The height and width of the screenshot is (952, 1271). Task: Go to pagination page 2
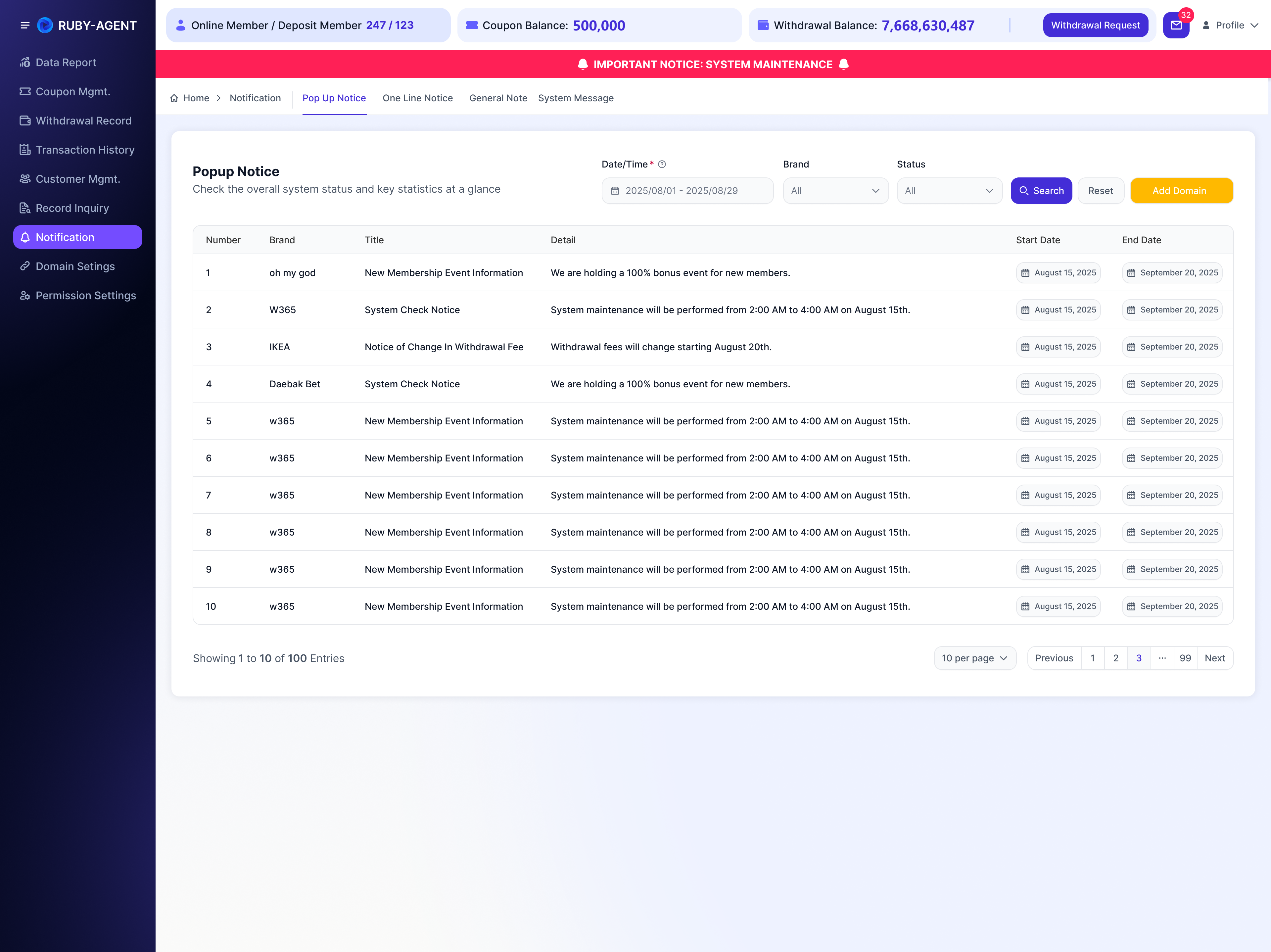coord(1116,658)
